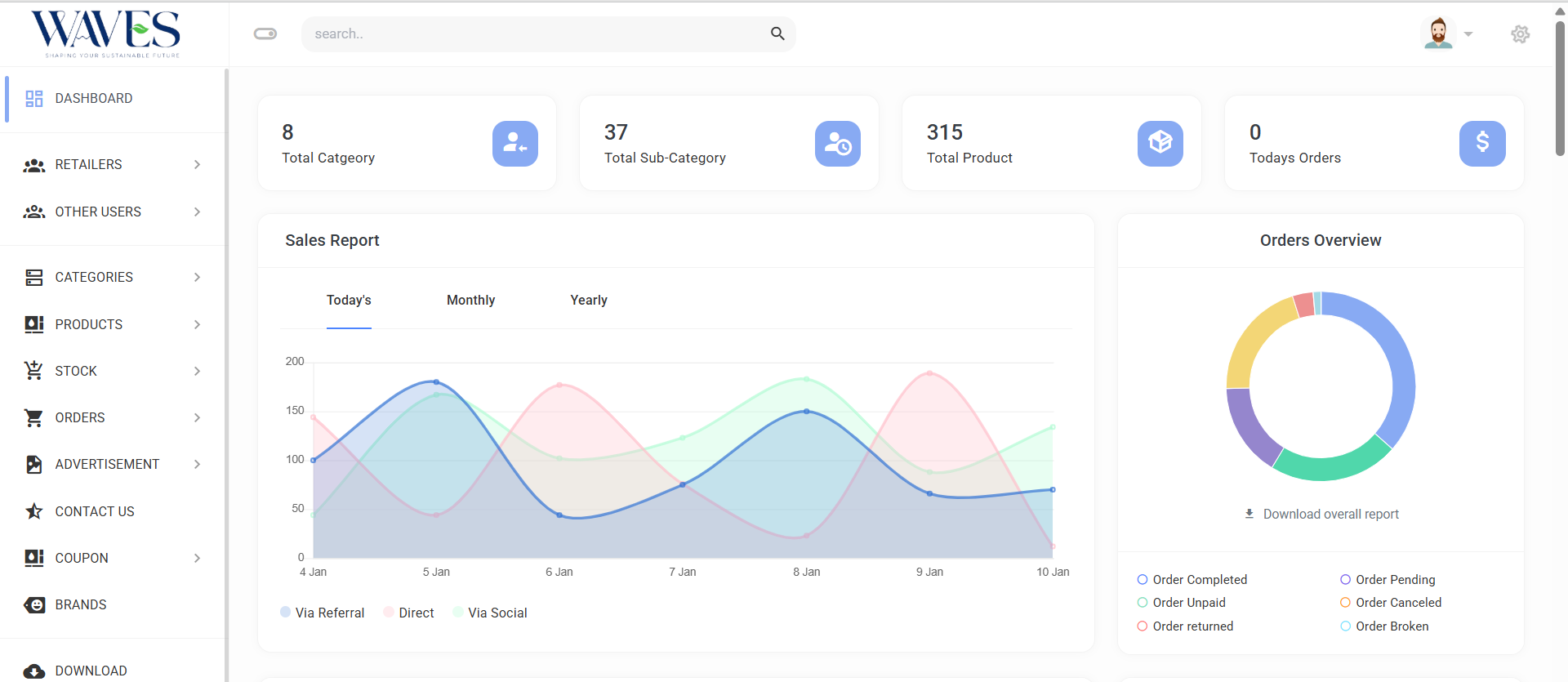Viewport: 1568px width, 682px height.
Task: Open the user avatar dropdown arrow
Action: pyautogui.click(x=1468, y=34)
